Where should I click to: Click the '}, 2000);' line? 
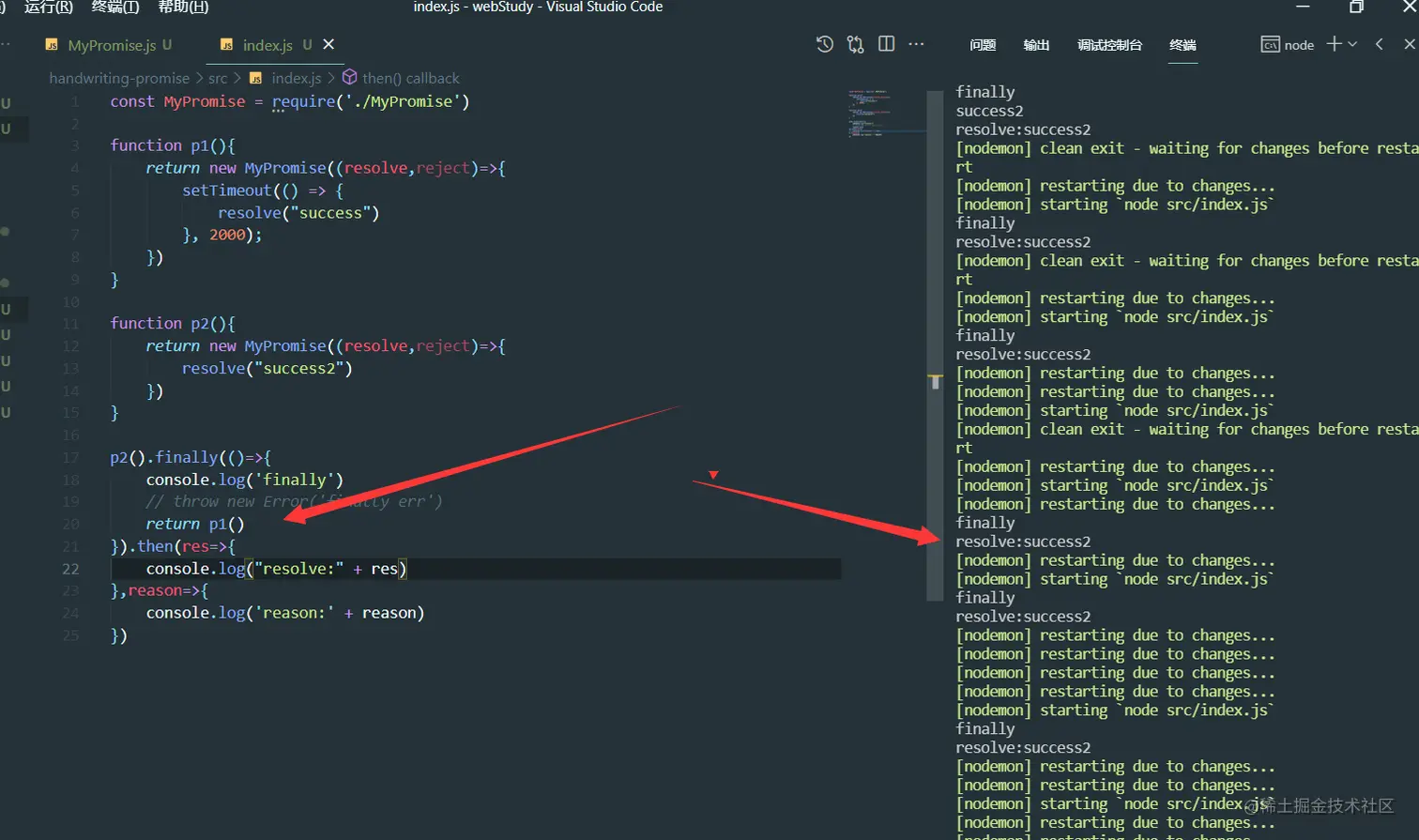(x=222, y=235)
